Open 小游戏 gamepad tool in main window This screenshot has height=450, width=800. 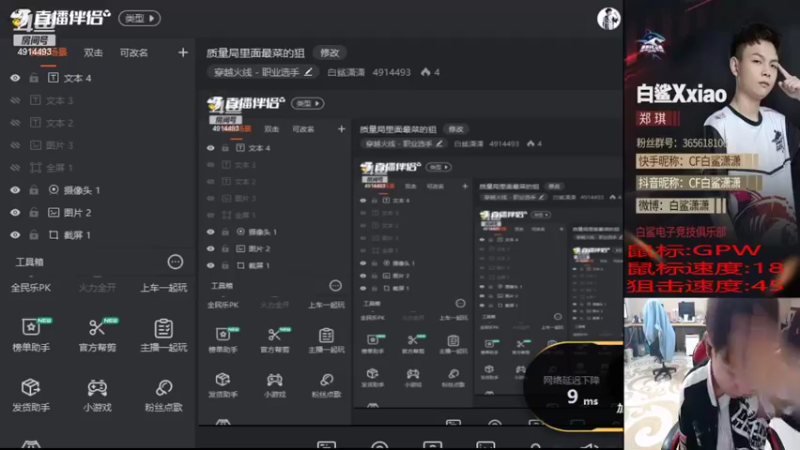(97, 394)
